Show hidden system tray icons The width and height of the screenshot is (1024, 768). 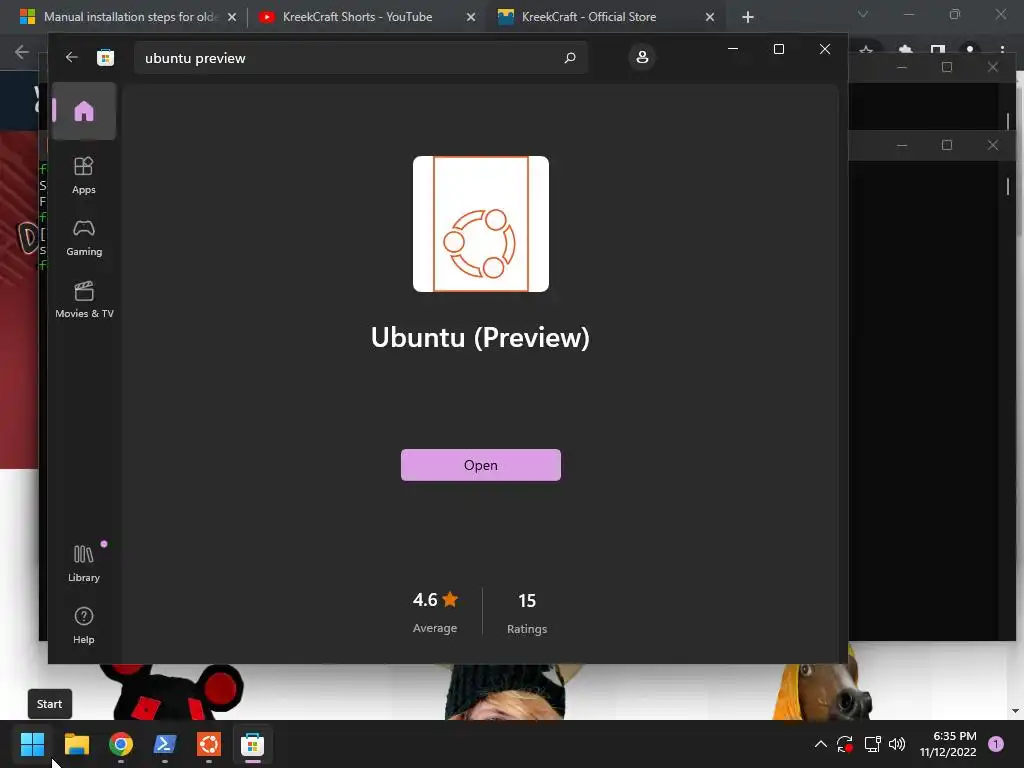[821, 744]
